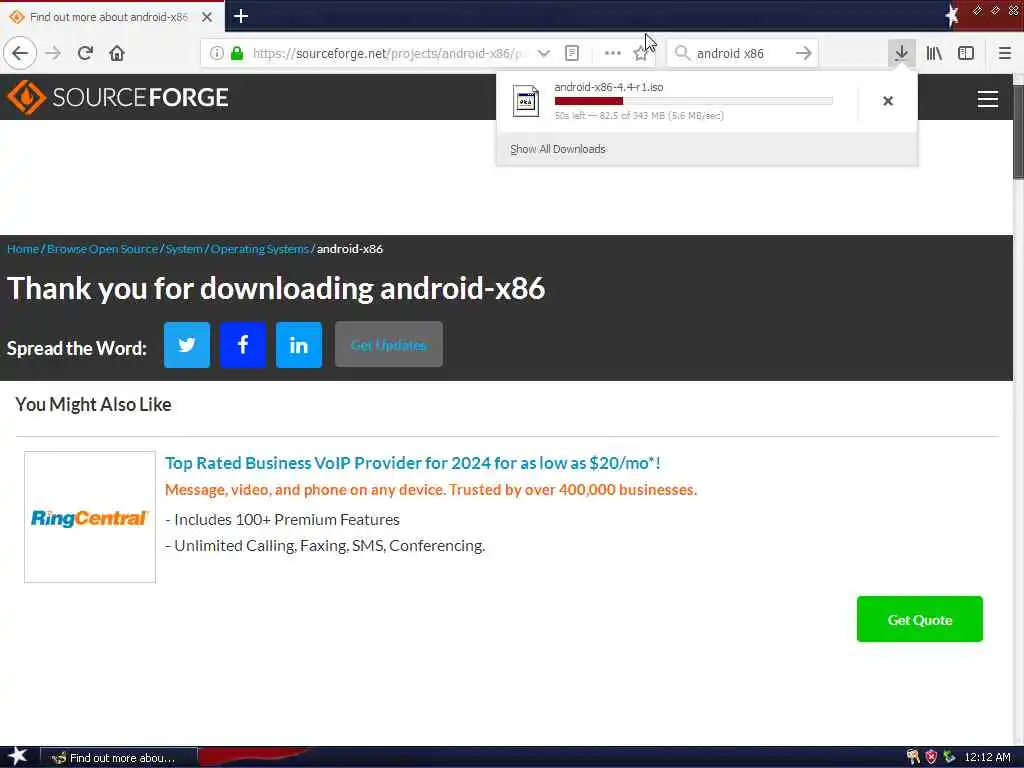Click the search magnifier icon
The image size is (1024, 768).
tap(682, 54)
